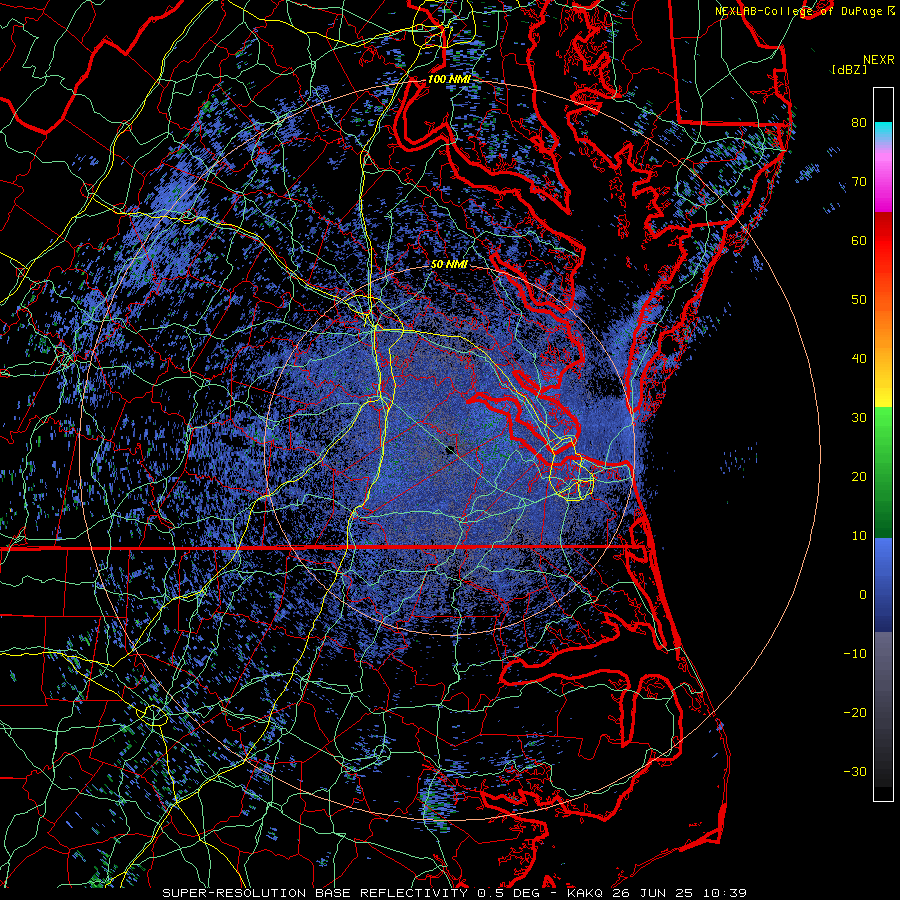Click the -10 value on the dBZ scale
Screen dimensions: 900x900
[855, 654]
